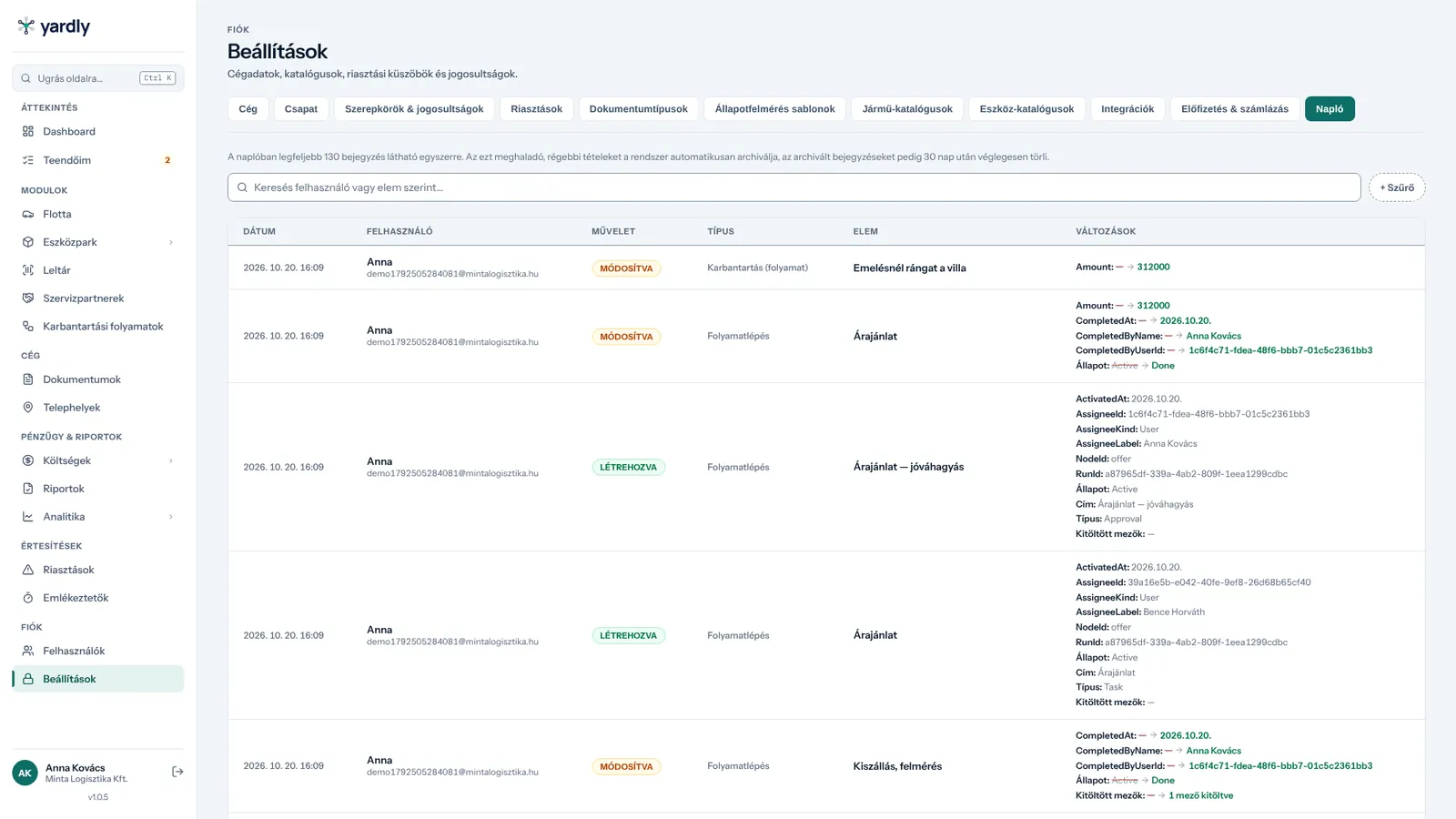
Task: Click the yardly logo icon
Action: coord(26,26)
